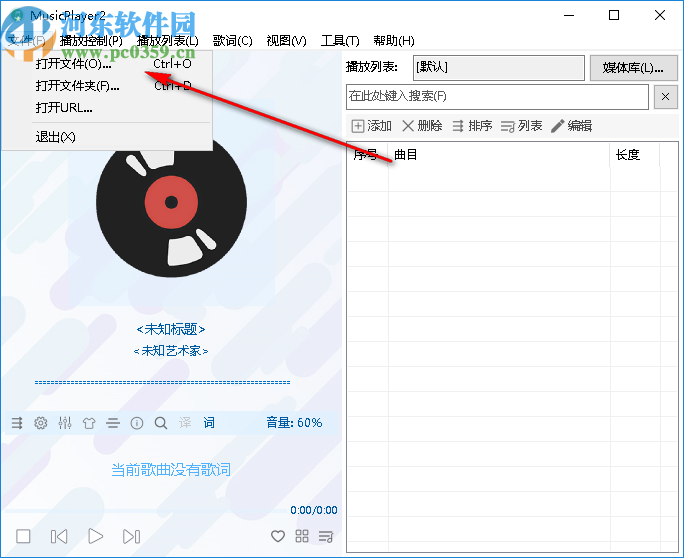The height and width of the screenshot is (558, 684).
Task: Clear the search with the X button
Action: [x=666, y=97]
